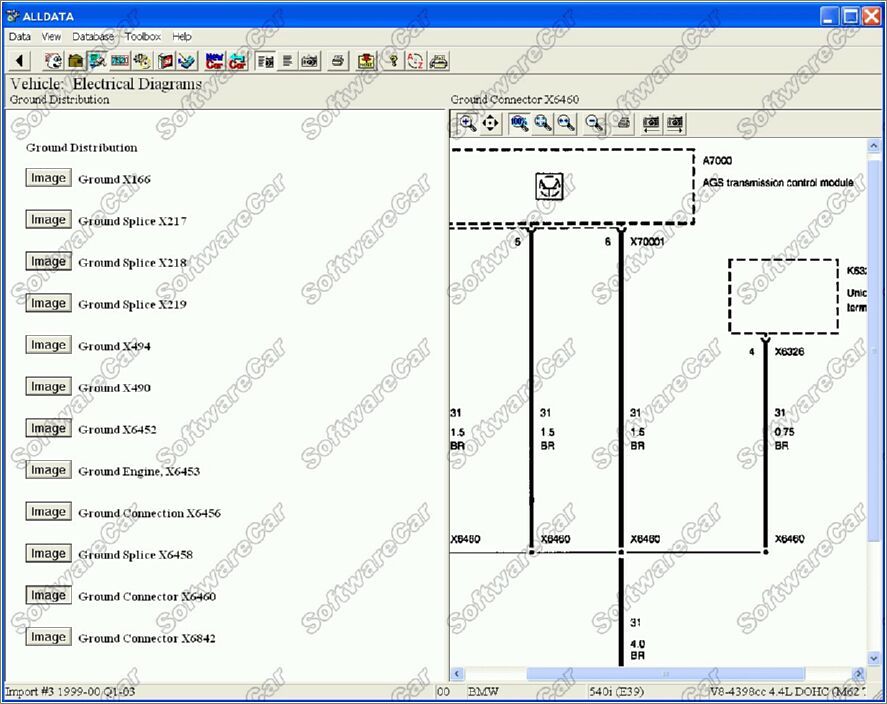The height and width of the screenshot is (704, 887).
Task: Click the question mark help icon
Action: 393,61
